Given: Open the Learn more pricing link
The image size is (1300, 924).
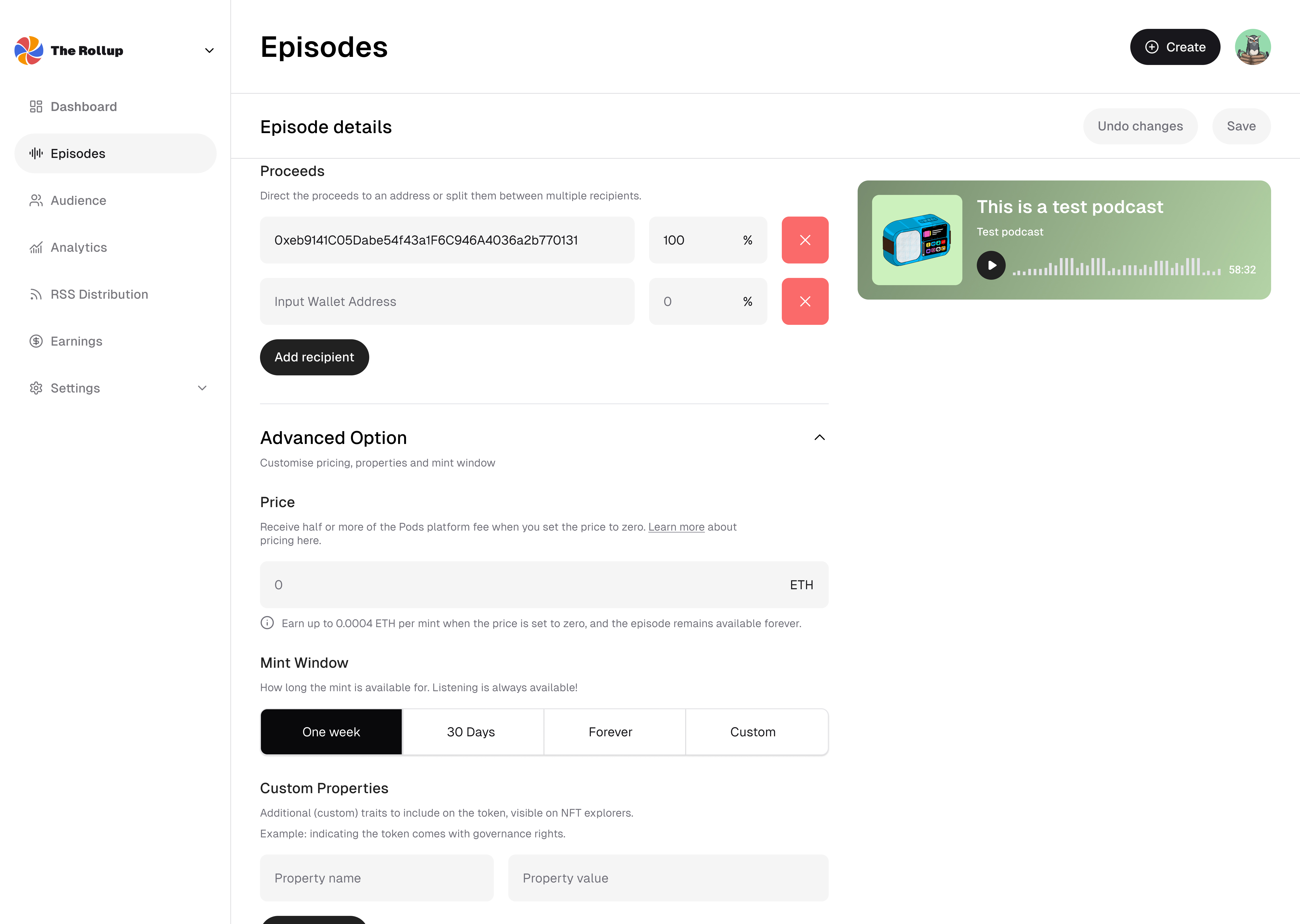Looking at the screenshot, I should click(x=676, y=527).
